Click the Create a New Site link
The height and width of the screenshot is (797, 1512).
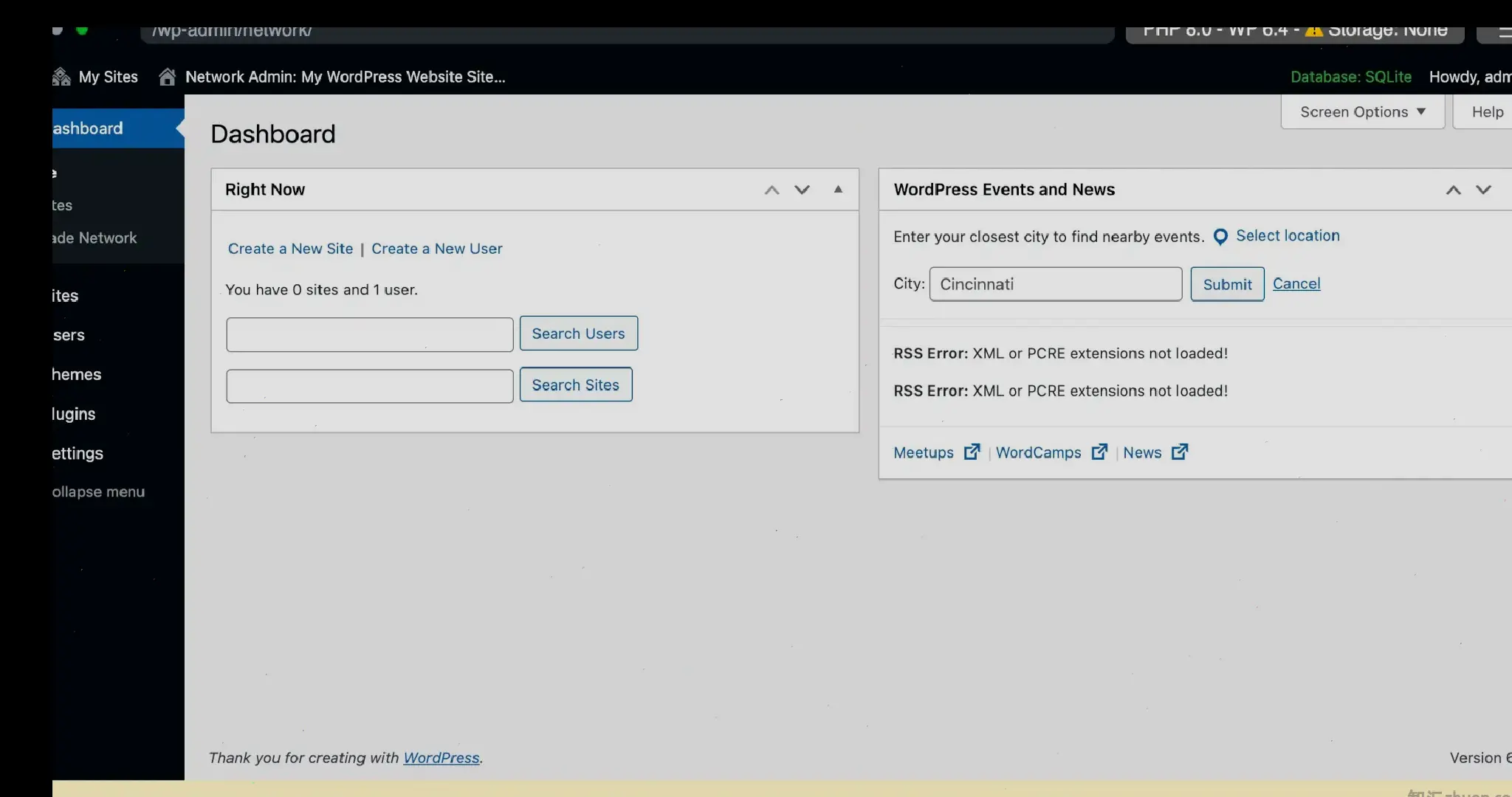pos(290,248)
